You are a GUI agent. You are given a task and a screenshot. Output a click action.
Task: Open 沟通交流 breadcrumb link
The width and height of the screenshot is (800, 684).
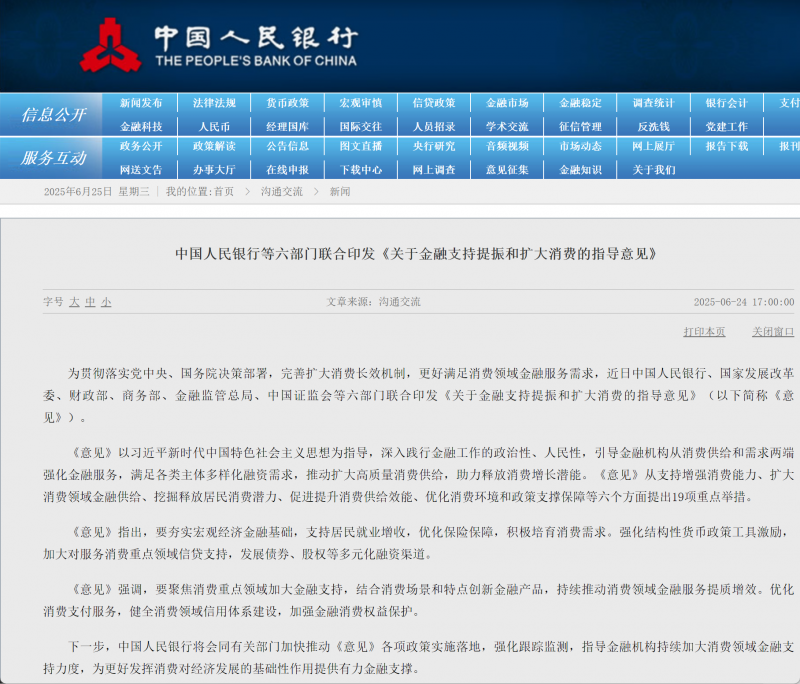point(282,192)
